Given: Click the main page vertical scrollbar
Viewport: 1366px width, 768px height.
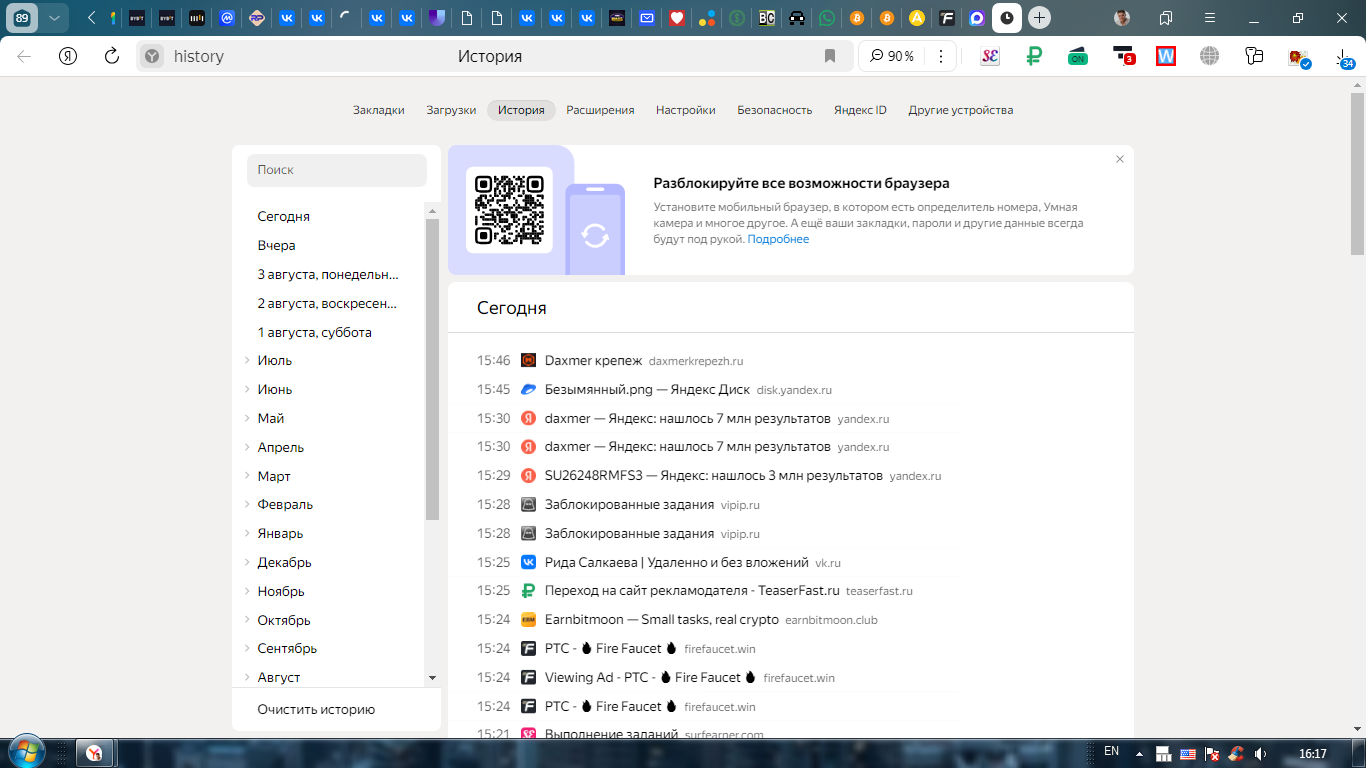Looking at the screenshot, I should (x=1357, y=174).
